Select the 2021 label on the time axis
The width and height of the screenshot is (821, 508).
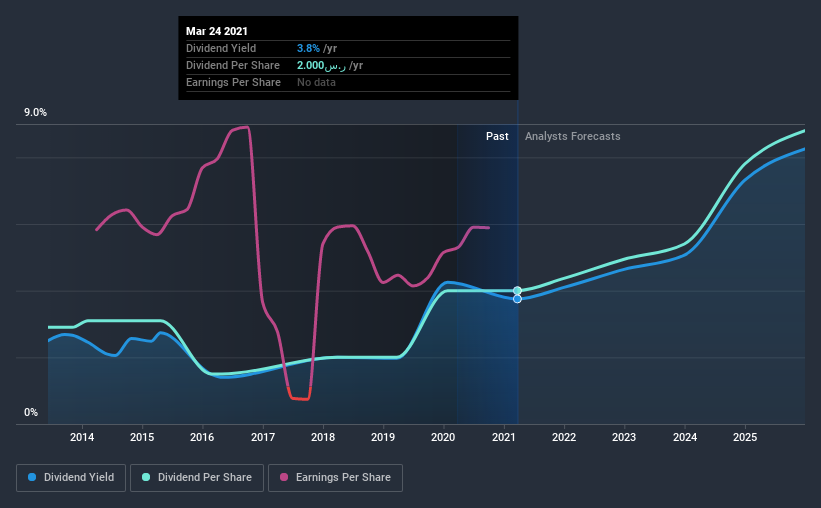(x=504, y=437)
